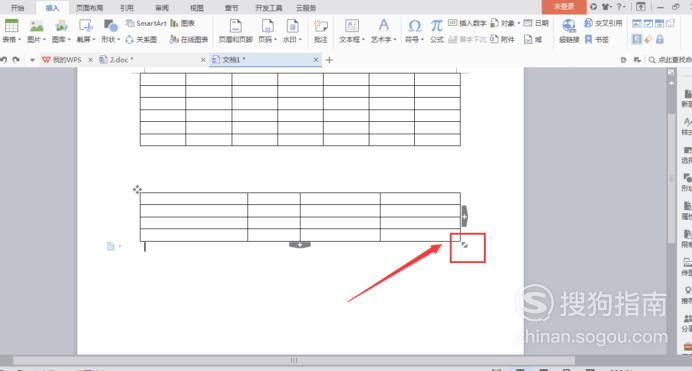The width and height of the screenshot is (692, 371).
Task: Insert a 批注 comment
Action: [x=320, y=31]
